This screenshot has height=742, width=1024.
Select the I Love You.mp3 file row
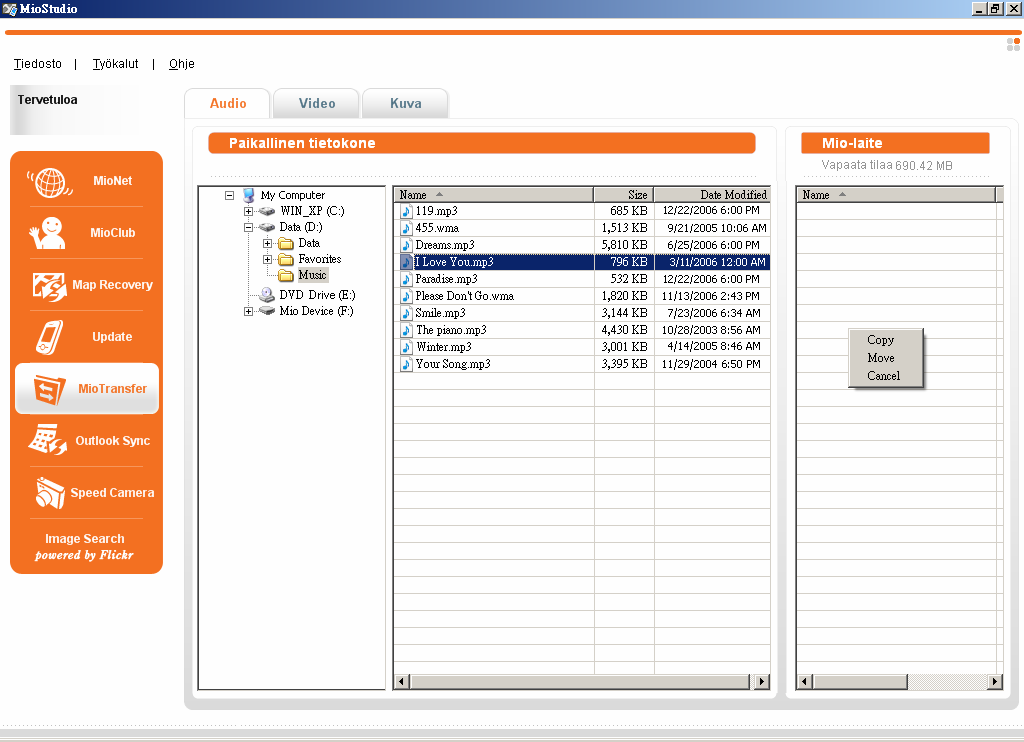click(583, 262)
